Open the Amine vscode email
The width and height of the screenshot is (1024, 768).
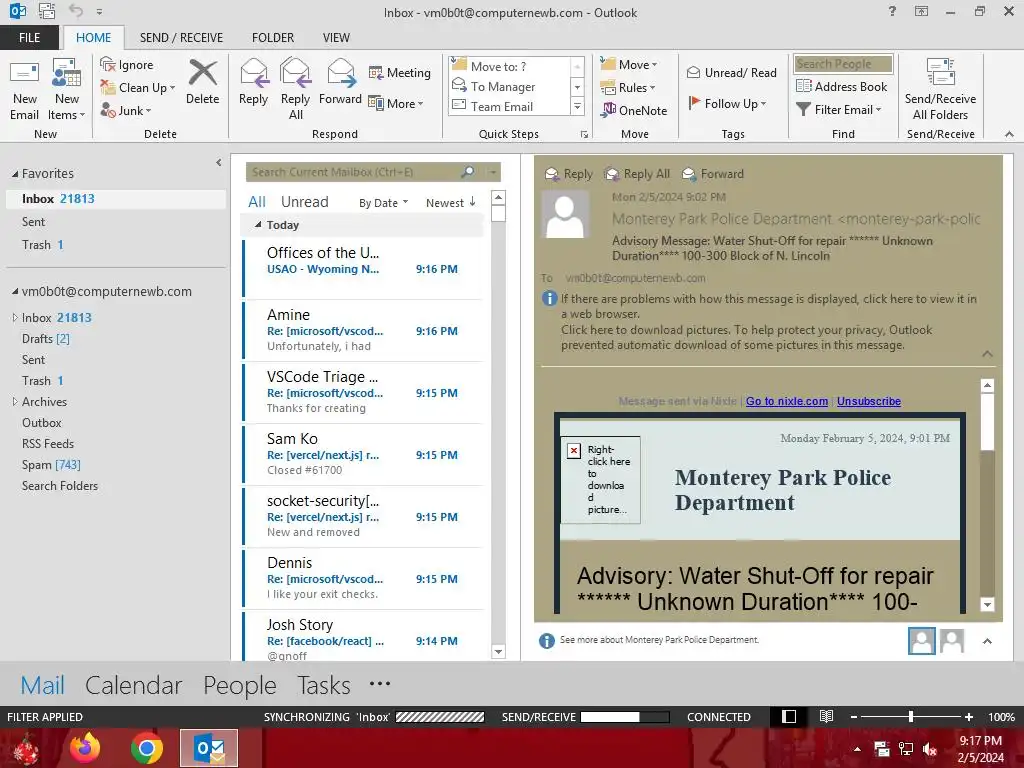pos(363,330)
